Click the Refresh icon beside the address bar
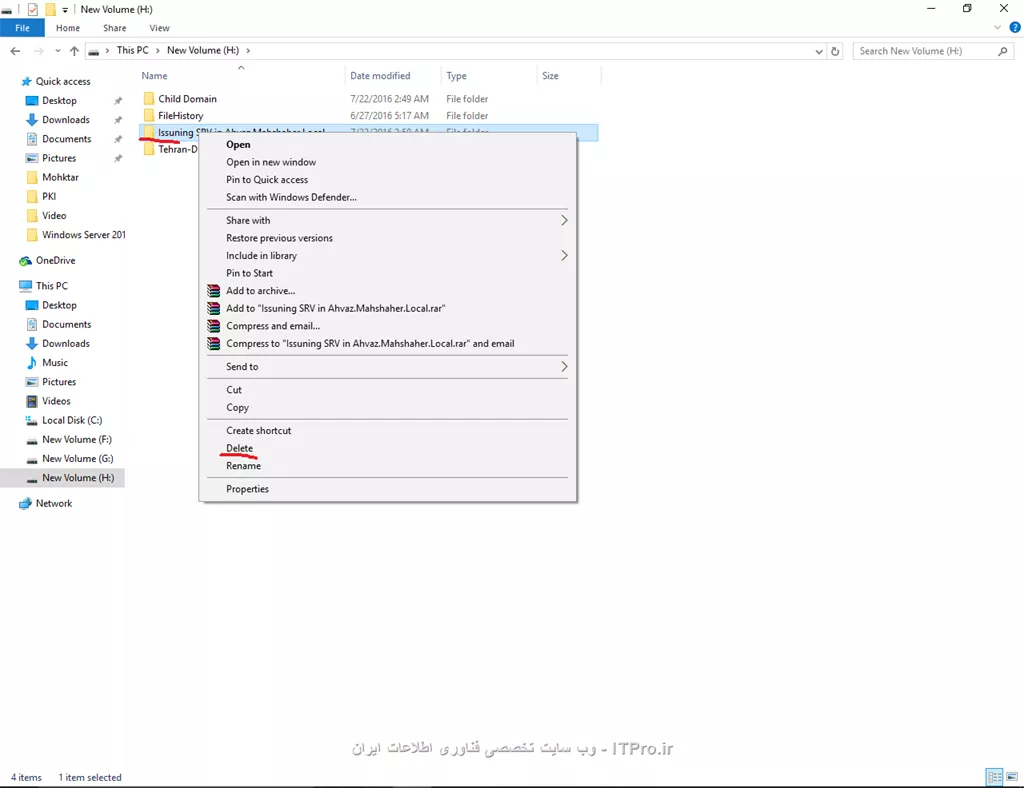 (x=837, y=51)
